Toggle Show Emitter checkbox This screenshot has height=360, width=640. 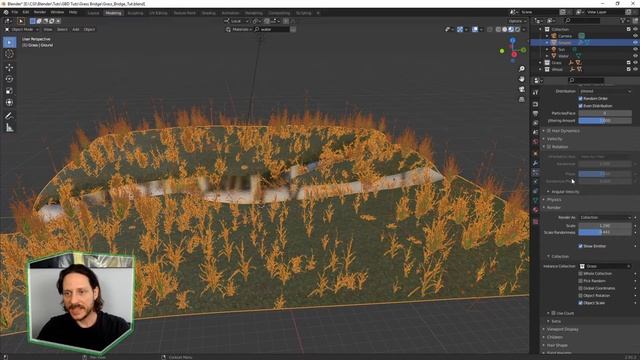[x=580, y=246]
